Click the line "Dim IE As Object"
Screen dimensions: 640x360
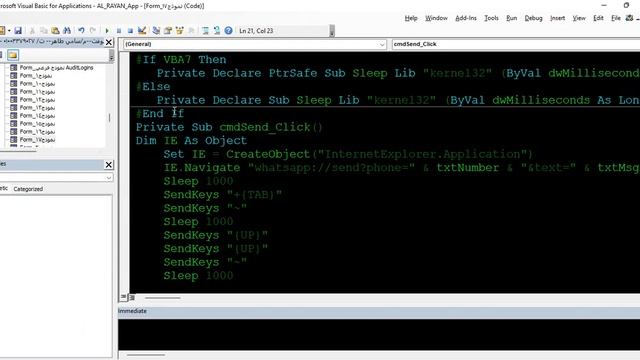[x=191, y=140]
